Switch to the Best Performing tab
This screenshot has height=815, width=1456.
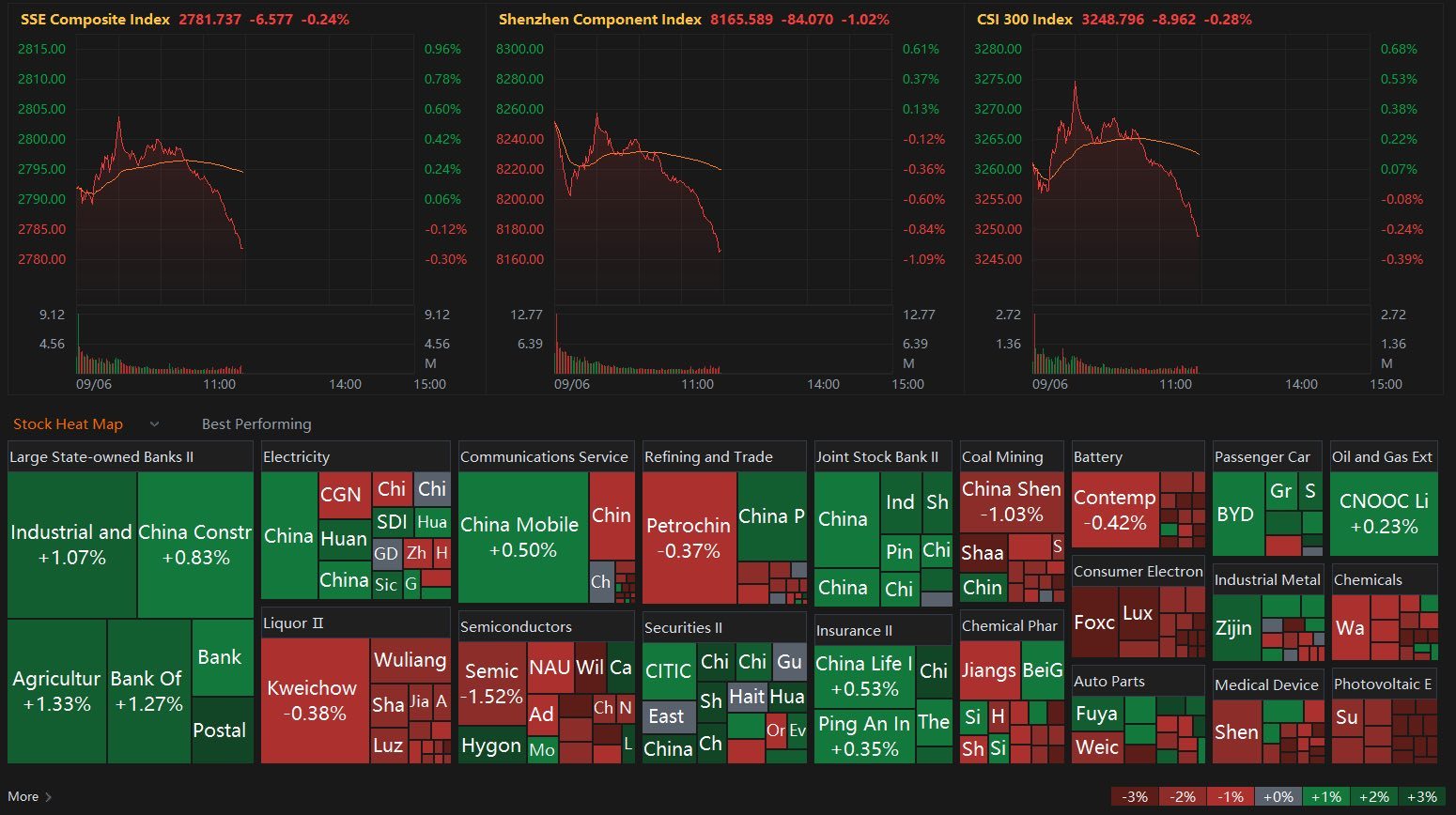pos(256,424)
